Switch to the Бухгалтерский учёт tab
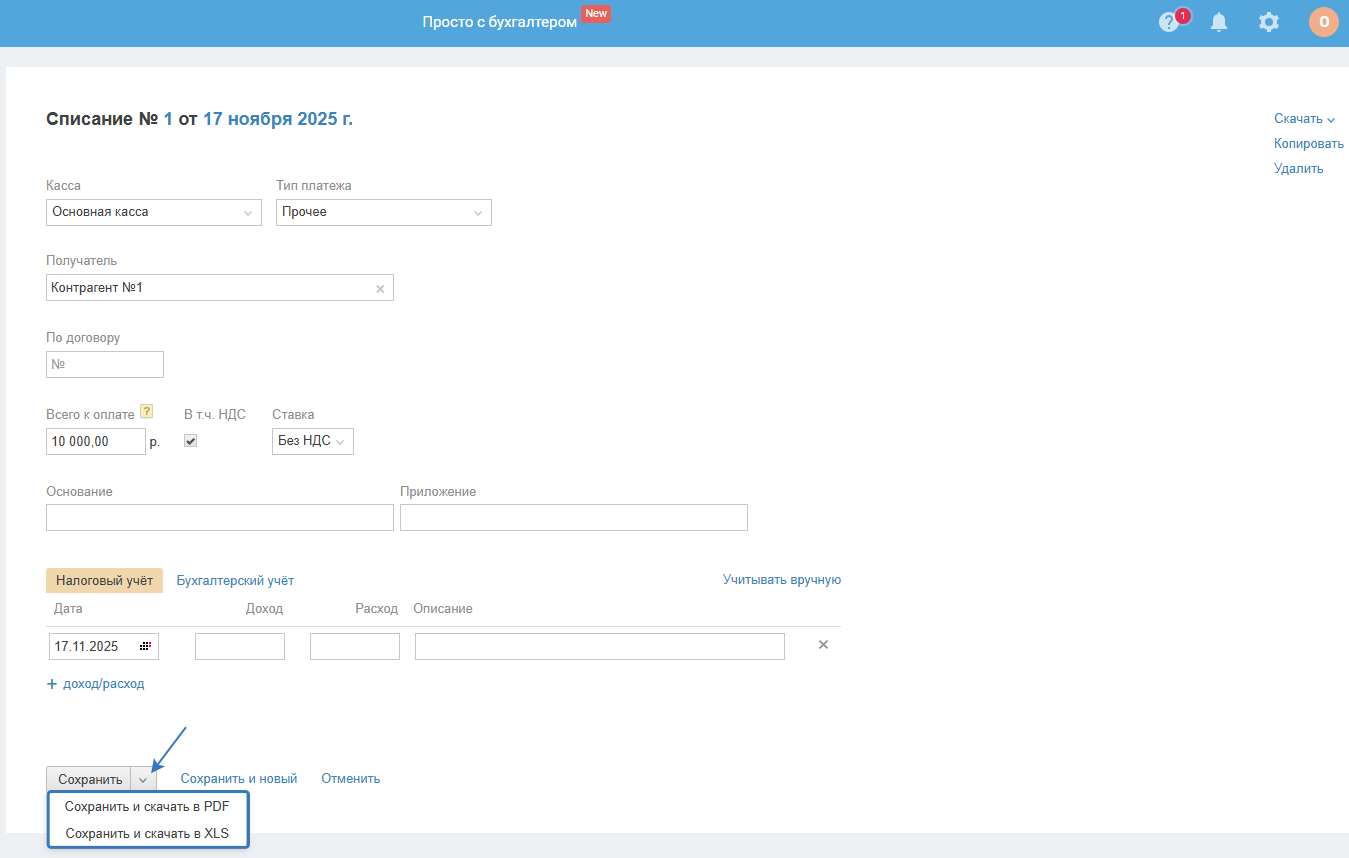Screen dimensions: 1349x858 (235, 580)
